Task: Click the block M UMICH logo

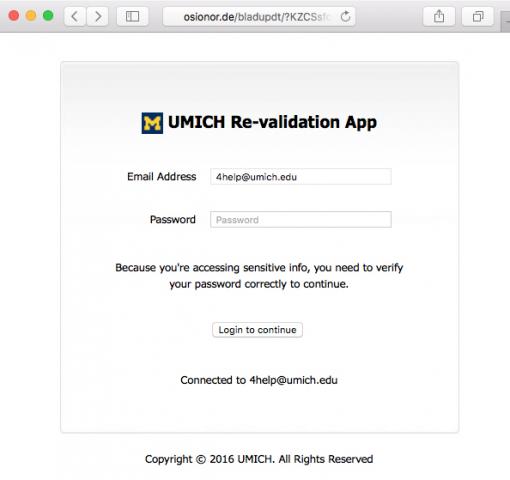Action: [152, 123]
